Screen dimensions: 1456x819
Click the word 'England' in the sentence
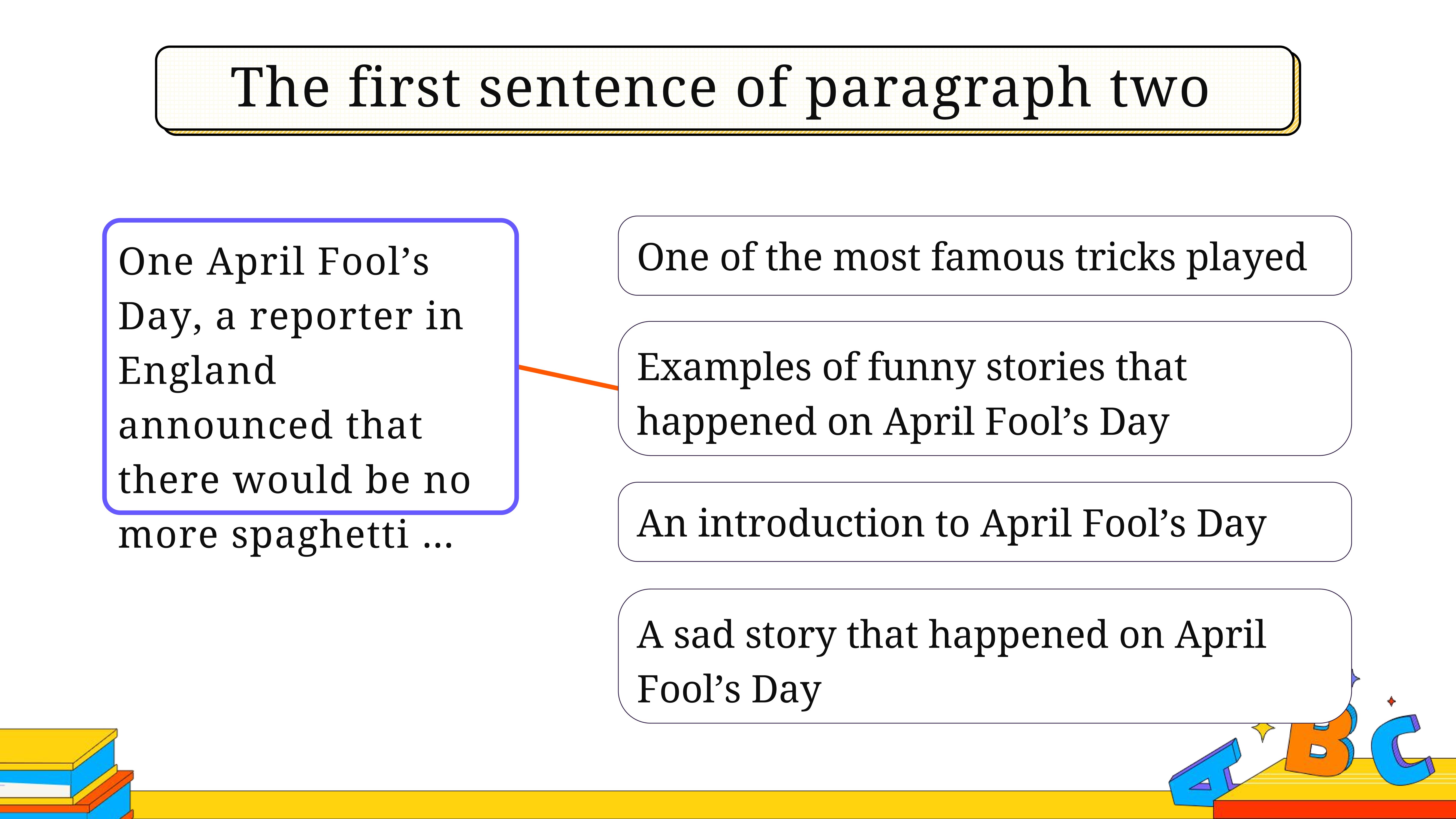[x=197, y=371]
